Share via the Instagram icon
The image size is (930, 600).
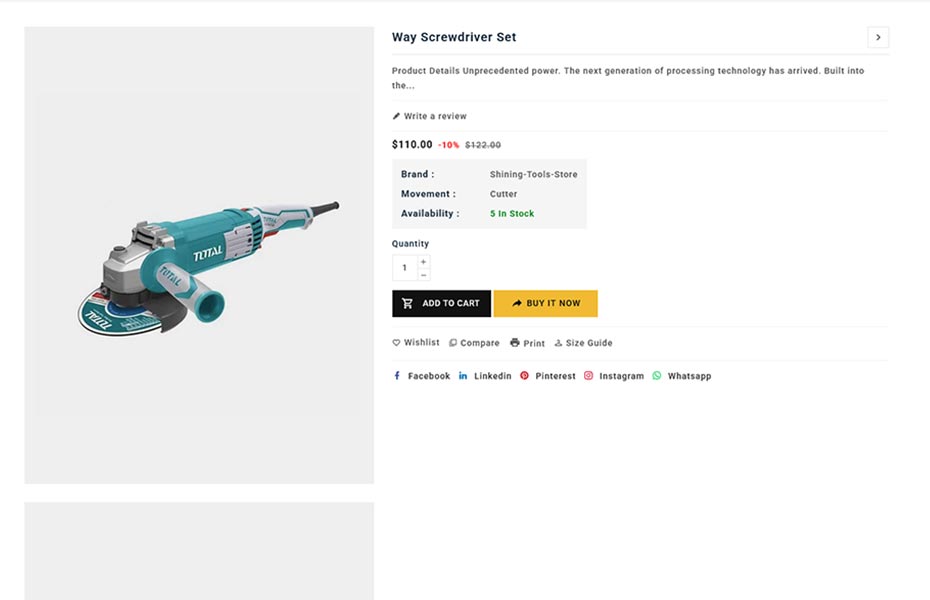589,376
